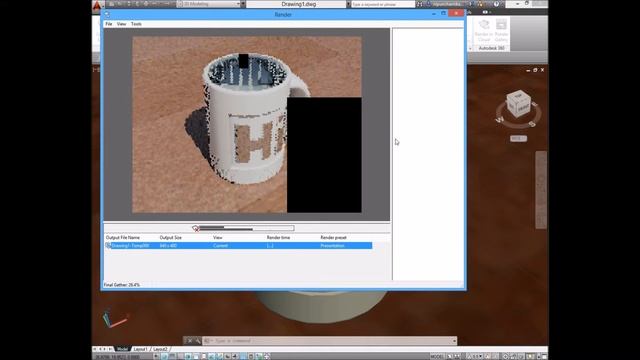Click the keyword search input field

pos(382,4)
